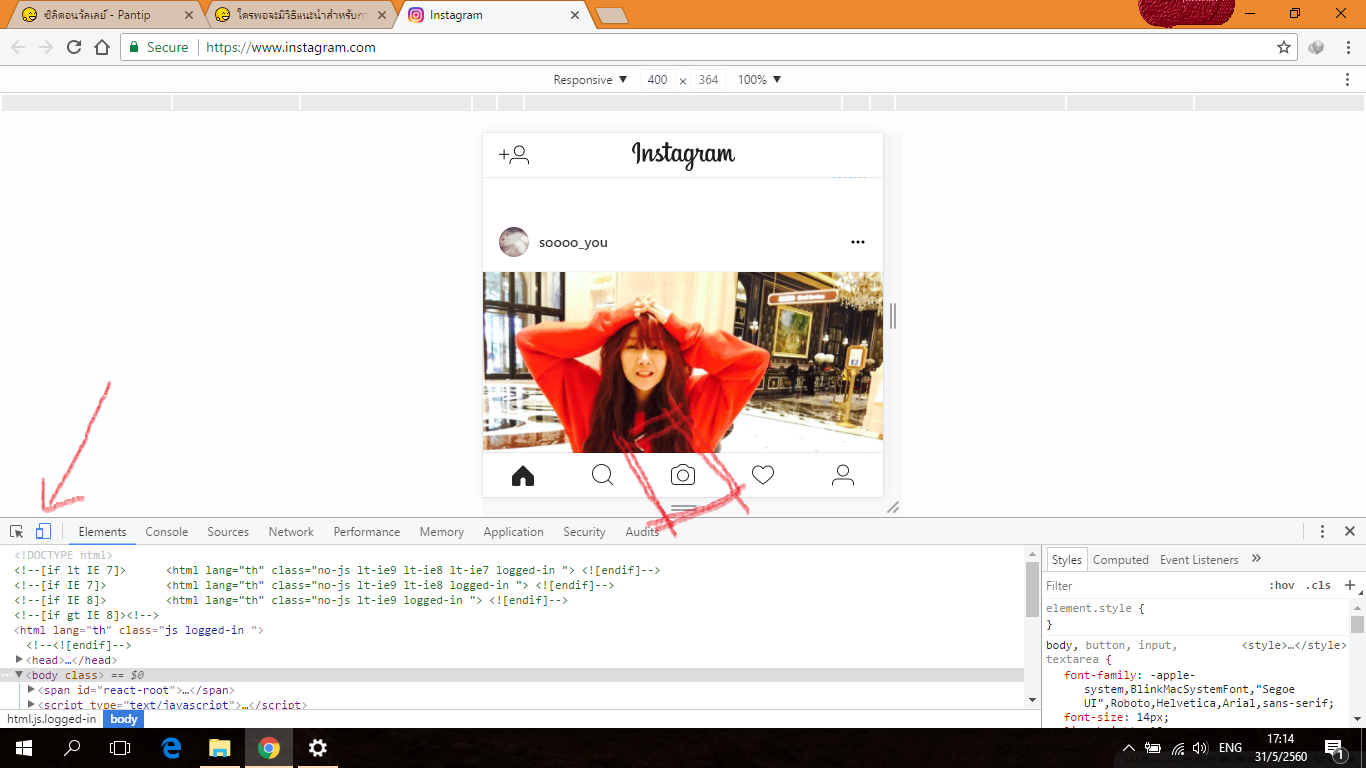The width and height of the screenshot is (1366, 768).
Task: Click the Instagram home icon
Action: coord(523,476)
